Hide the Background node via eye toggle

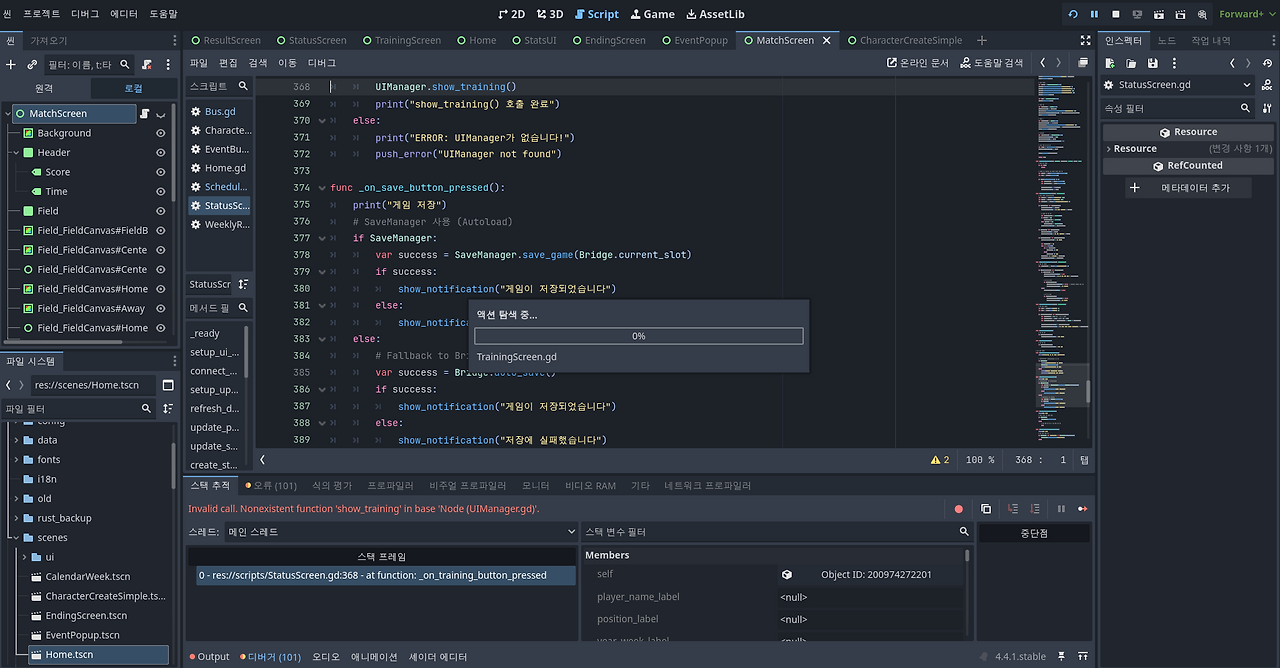(159, 132)
